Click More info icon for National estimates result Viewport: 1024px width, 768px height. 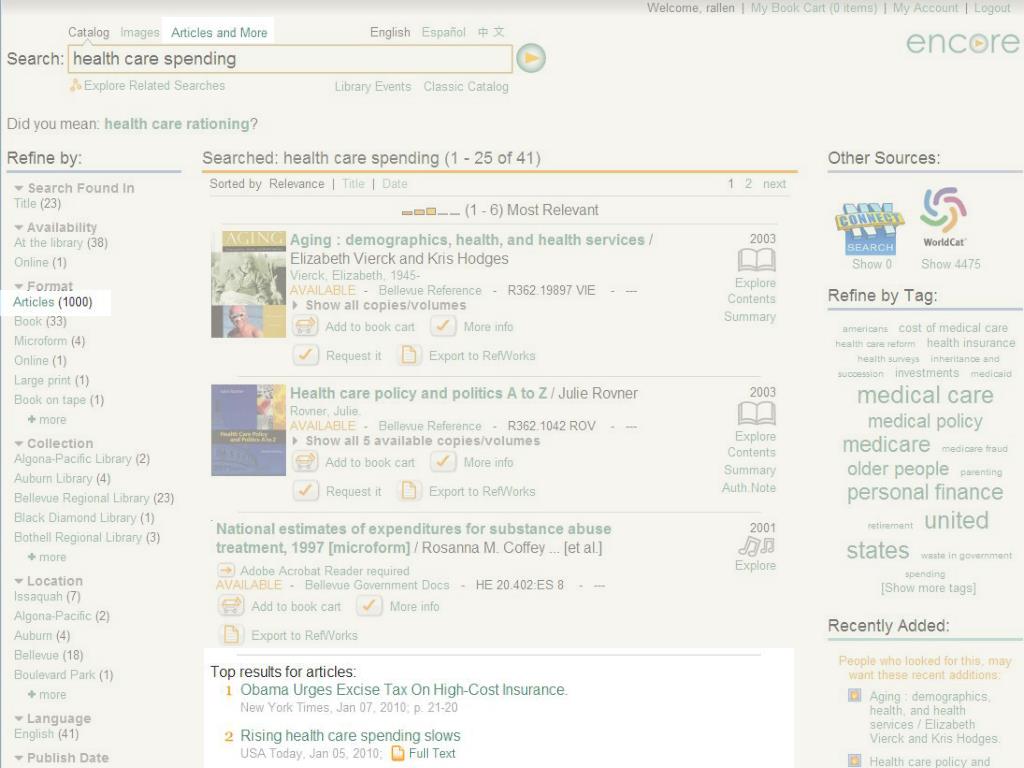[x=369, y=606]
